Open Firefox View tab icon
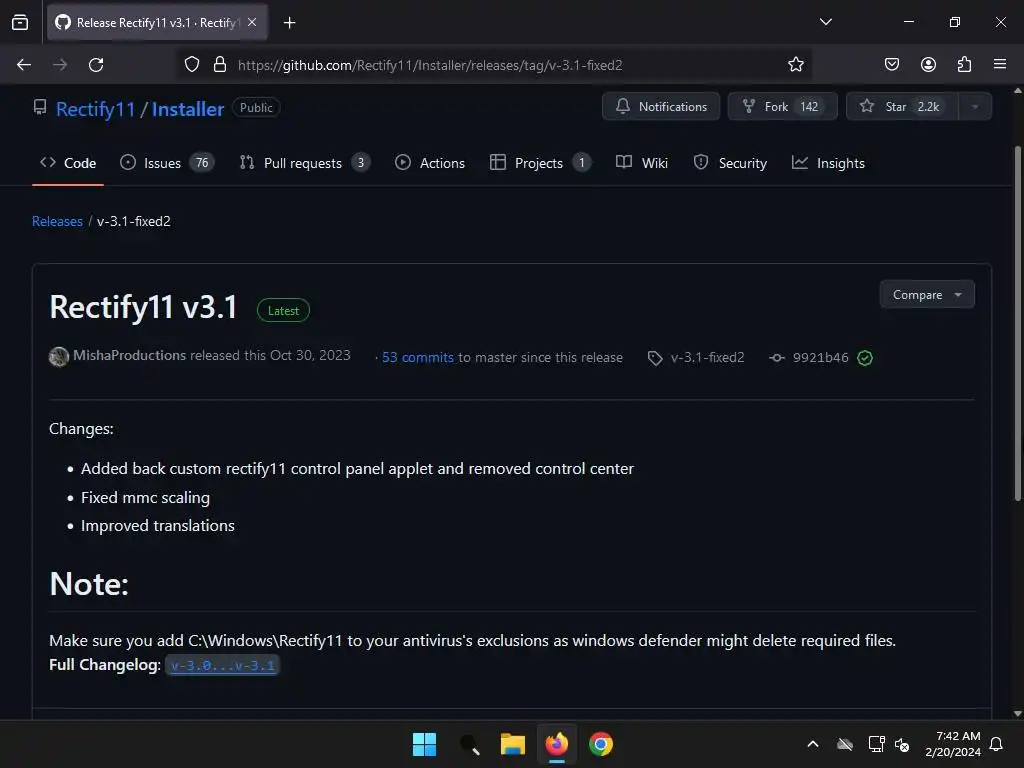 pos(20,22)
